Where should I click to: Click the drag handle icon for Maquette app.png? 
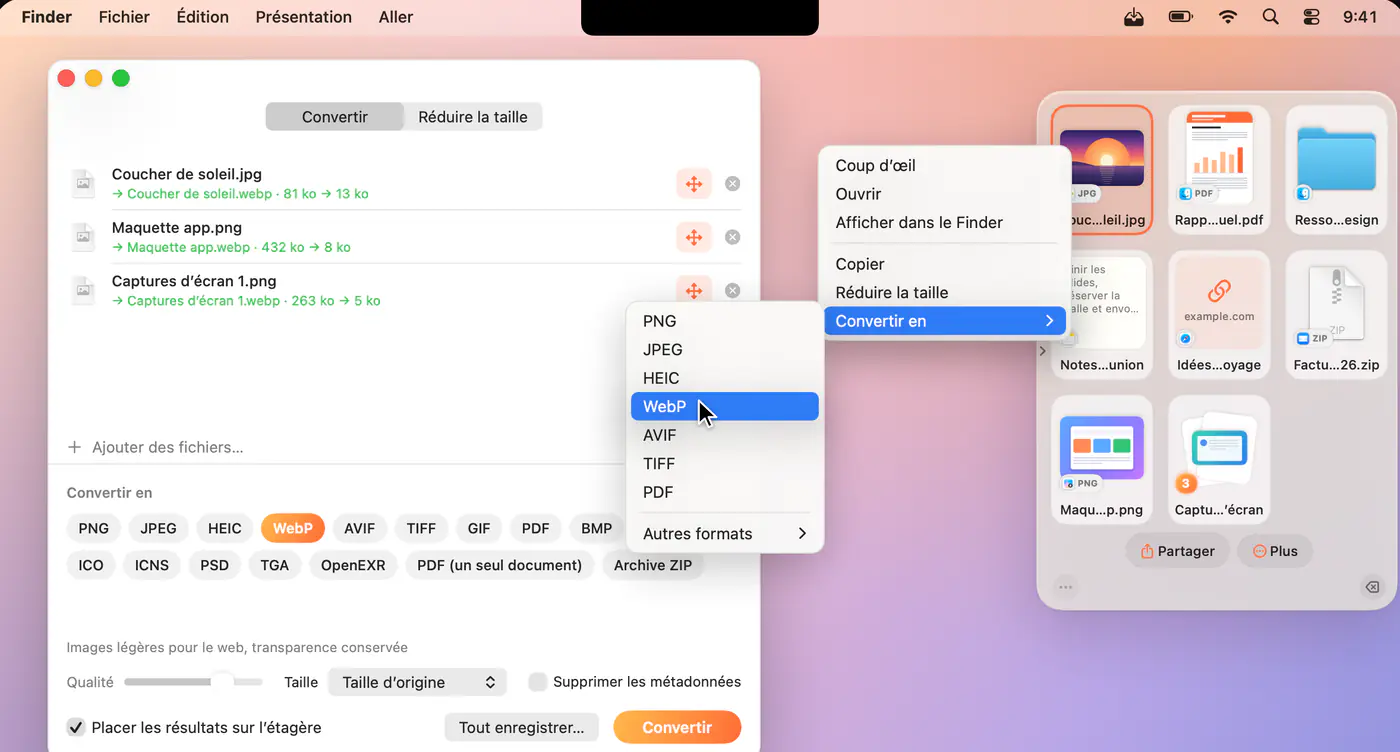694,237
